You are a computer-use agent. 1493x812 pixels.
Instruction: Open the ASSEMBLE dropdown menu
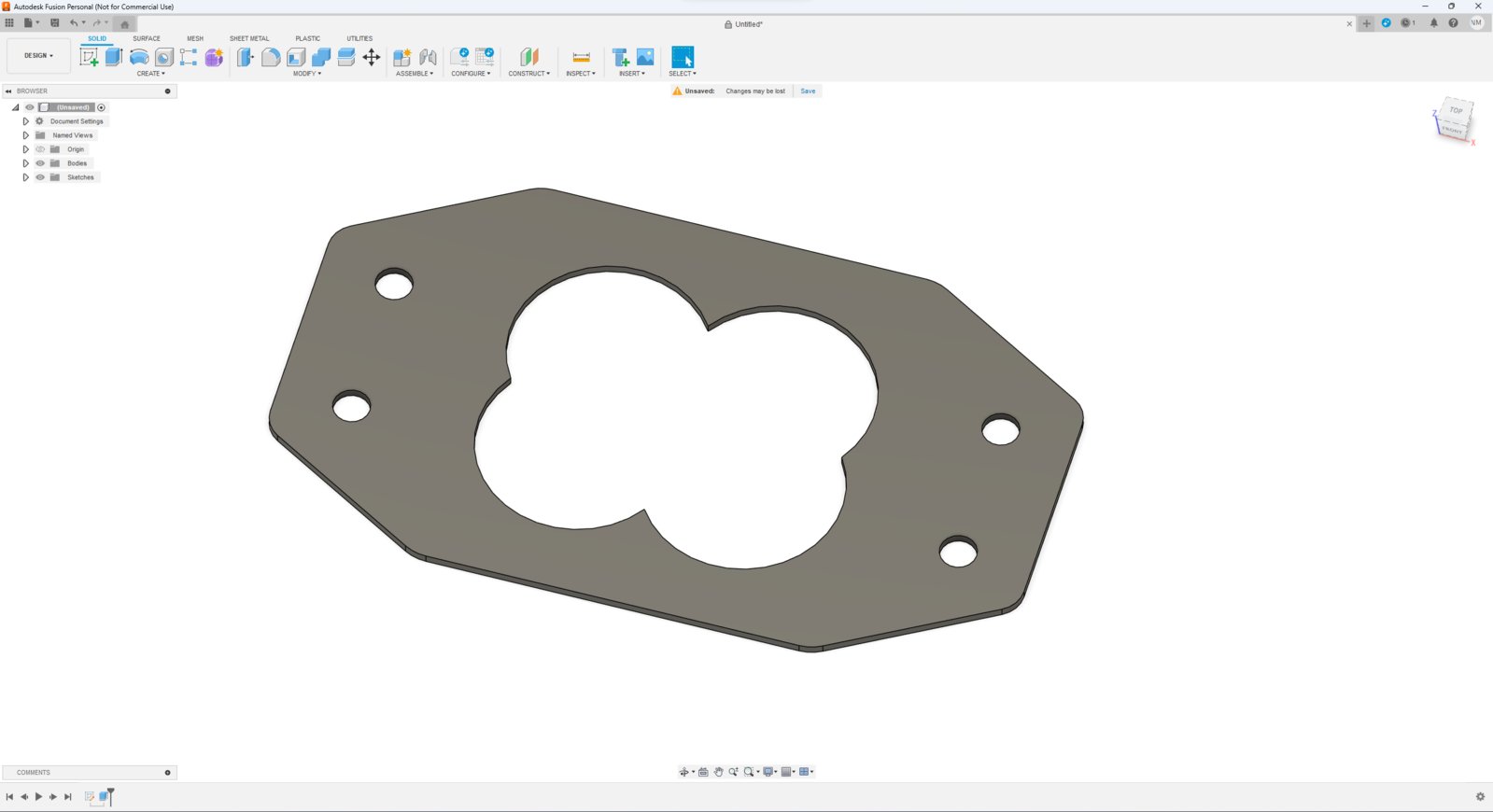tap(415, 74)
